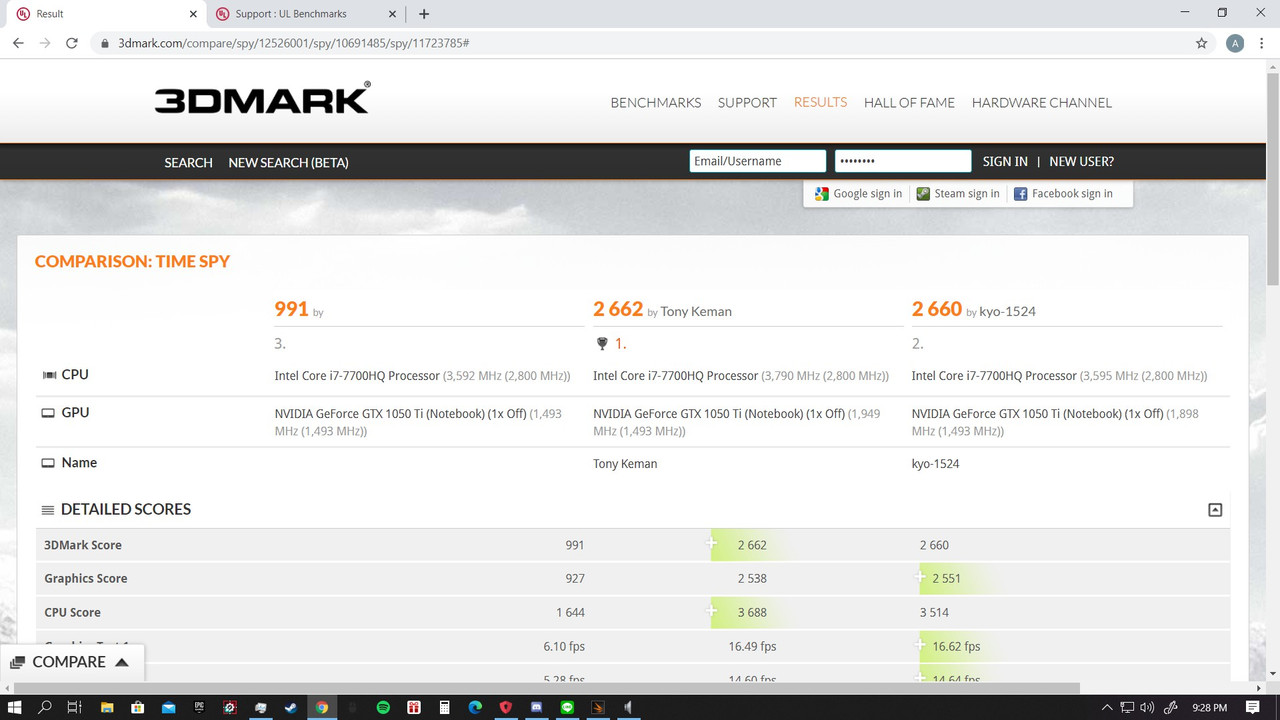
Task: Open the RESULTS menu item
Action: tap(820, 102)
